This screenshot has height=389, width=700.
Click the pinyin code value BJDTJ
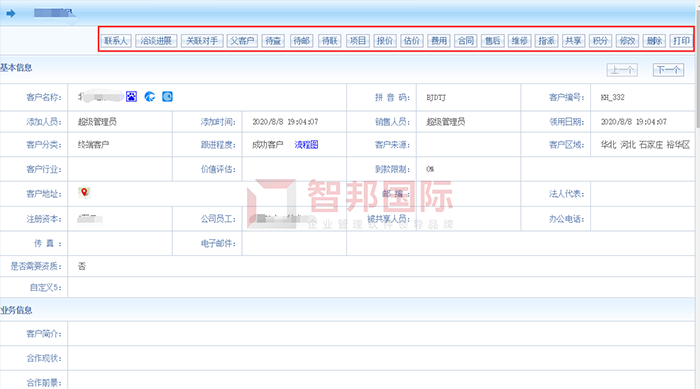click(x=436, y=97)
